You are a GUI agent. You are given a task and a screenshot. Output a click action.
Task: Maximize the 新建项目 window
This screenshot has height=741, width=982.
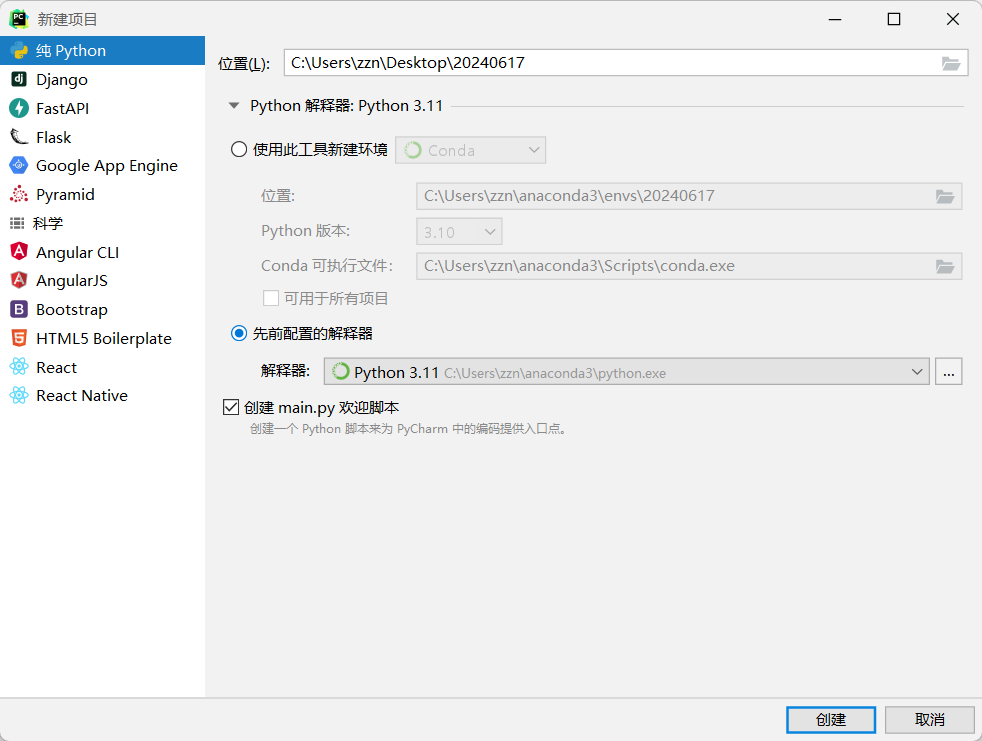point(894,19)
